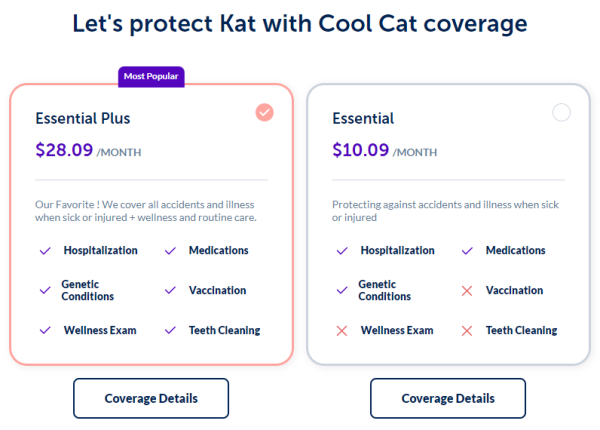Click the Essential plan title
This screenshot has height=430, width=600.
pyautogui.click(x=363, y=119)
